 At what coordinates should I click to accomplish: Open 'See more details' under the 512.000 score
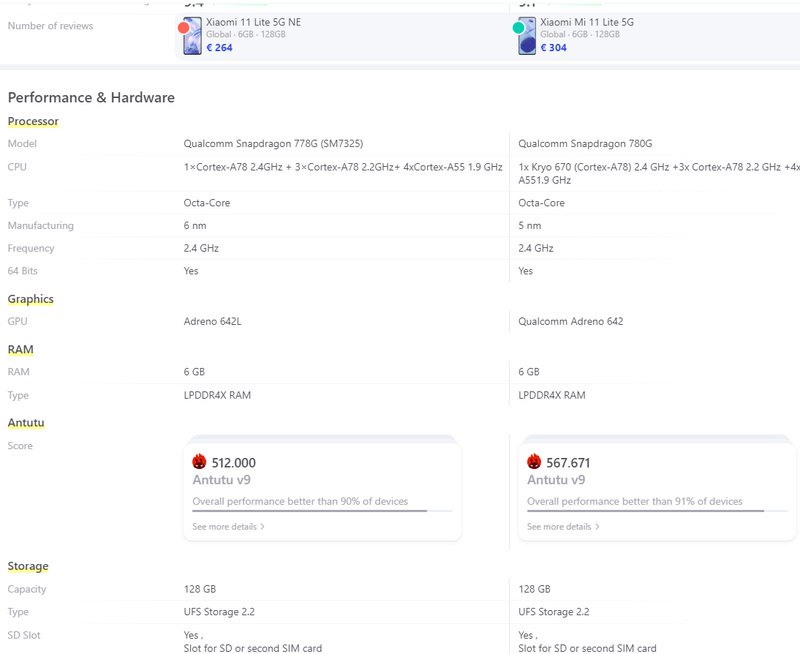[228, 526]
